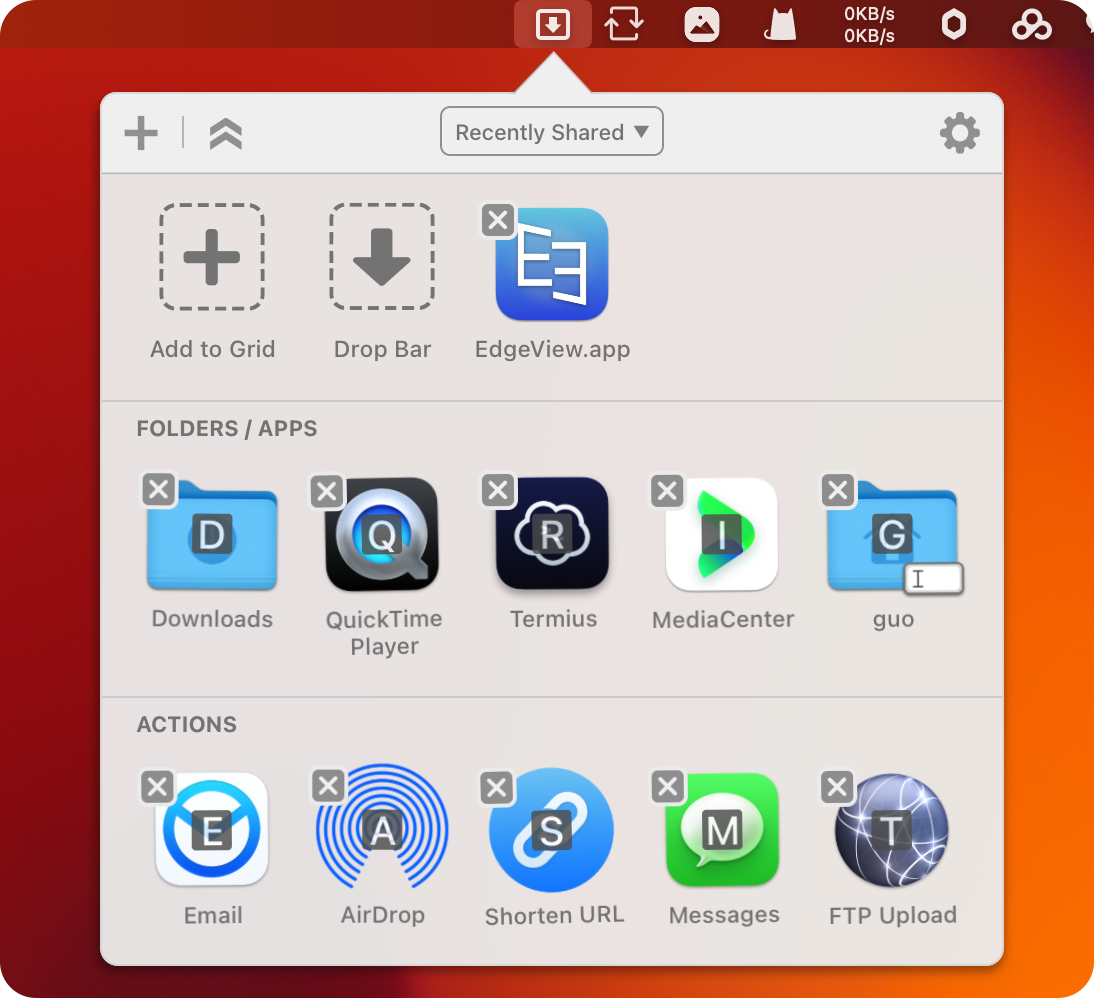
Task: Click the small text field on guo folder
Action: click(x=934, y=579)
